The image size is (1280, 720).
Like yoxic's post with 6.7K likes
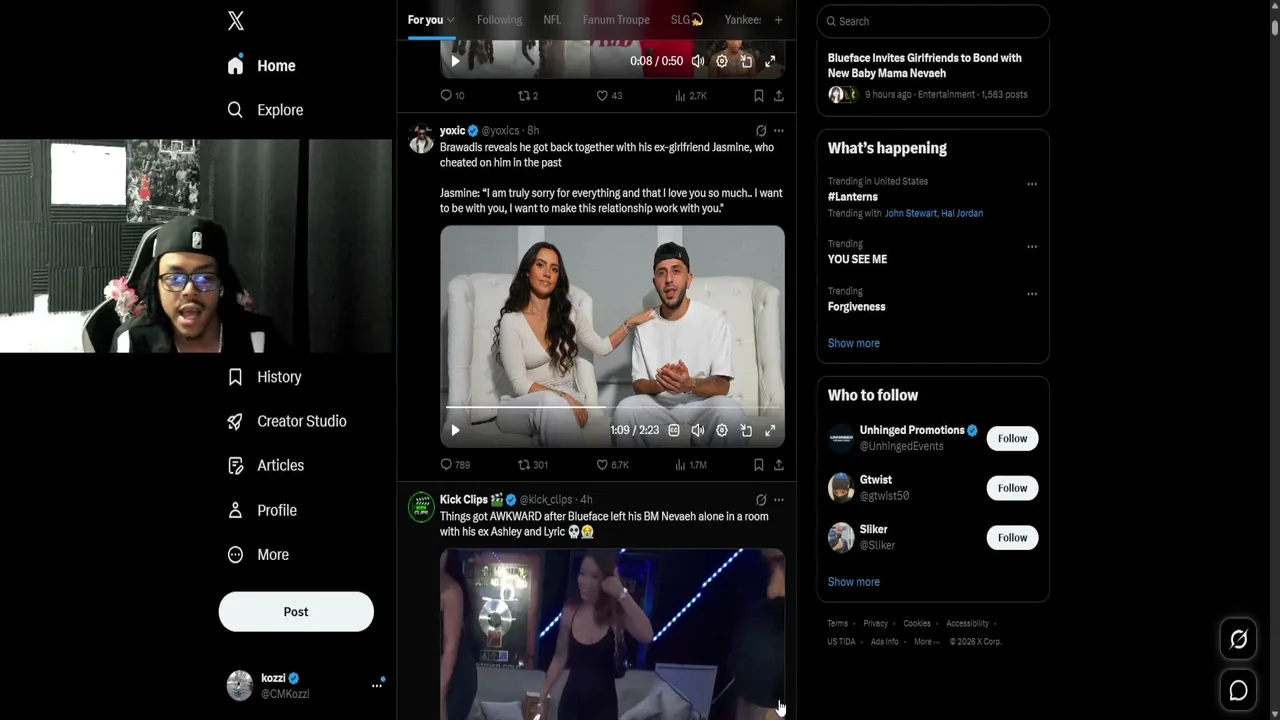[612, 465]
